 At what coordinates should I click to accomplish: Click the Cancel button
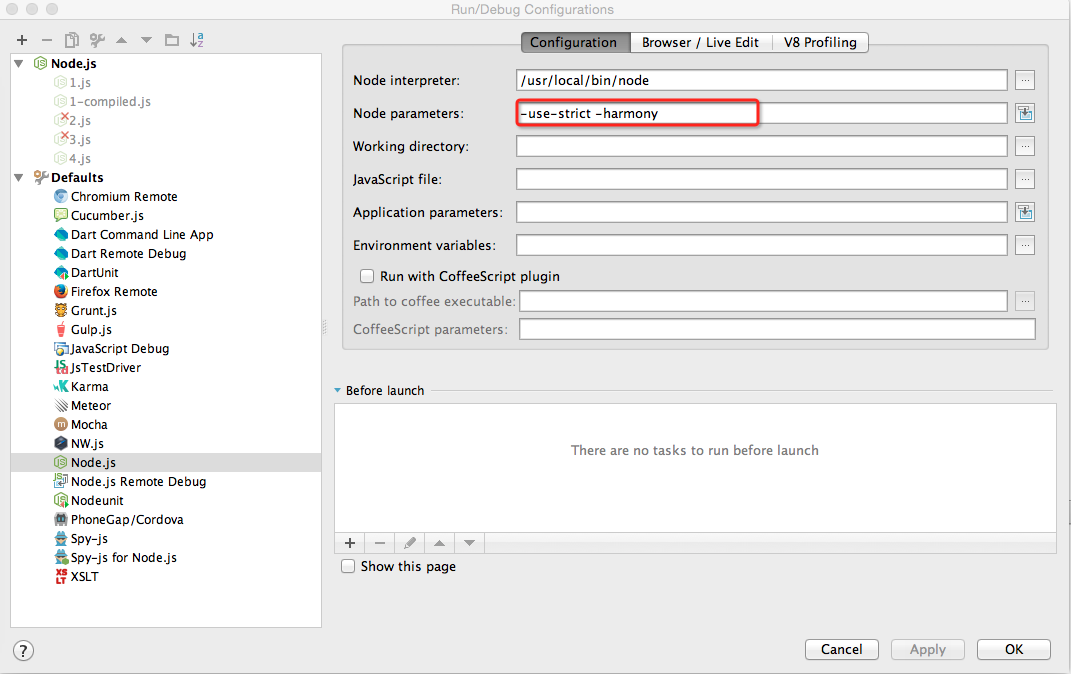[842, 649]
